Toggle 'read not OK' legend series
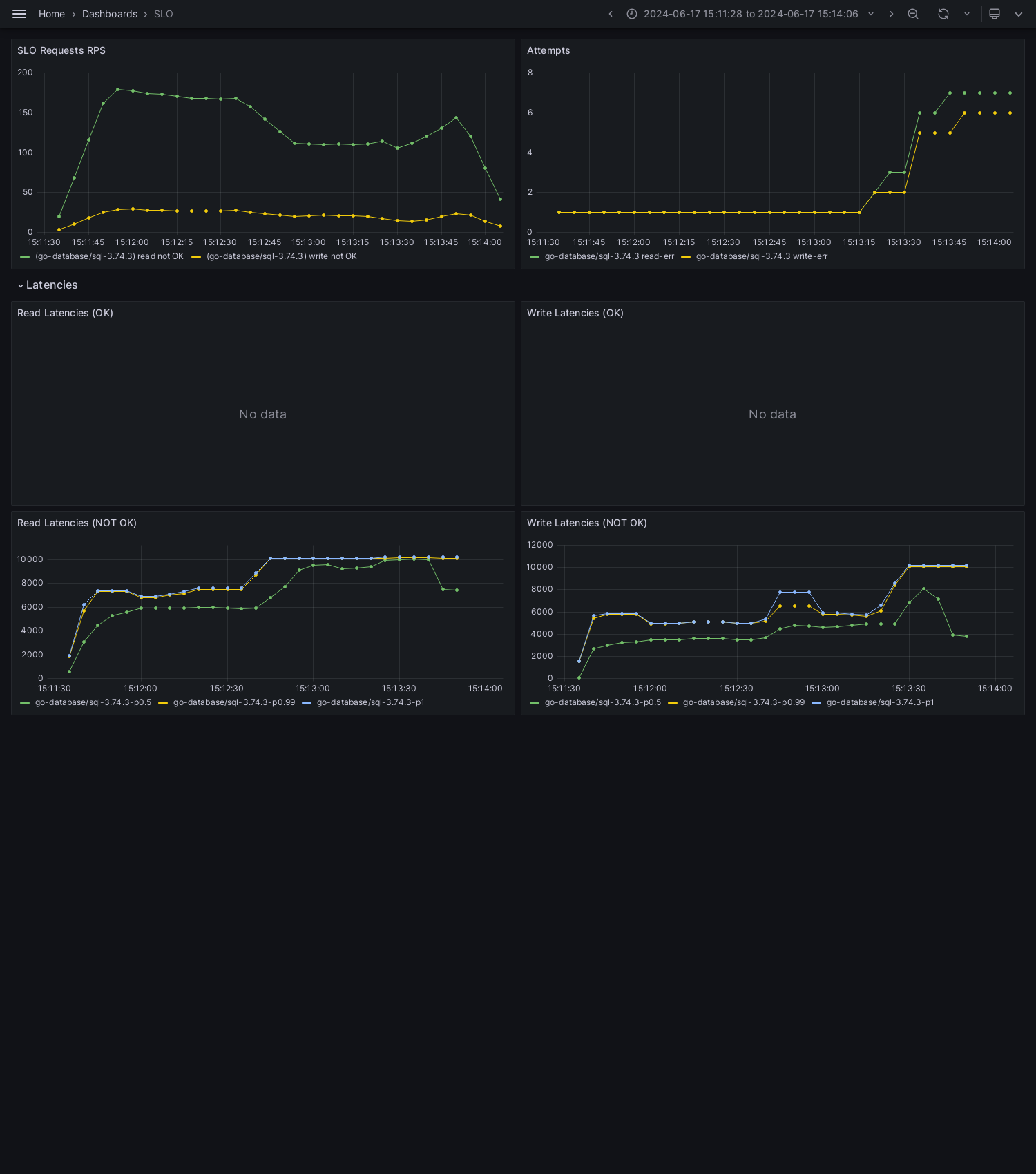This screenshot has width=1036, height=1174. click(x=109, y=256)
